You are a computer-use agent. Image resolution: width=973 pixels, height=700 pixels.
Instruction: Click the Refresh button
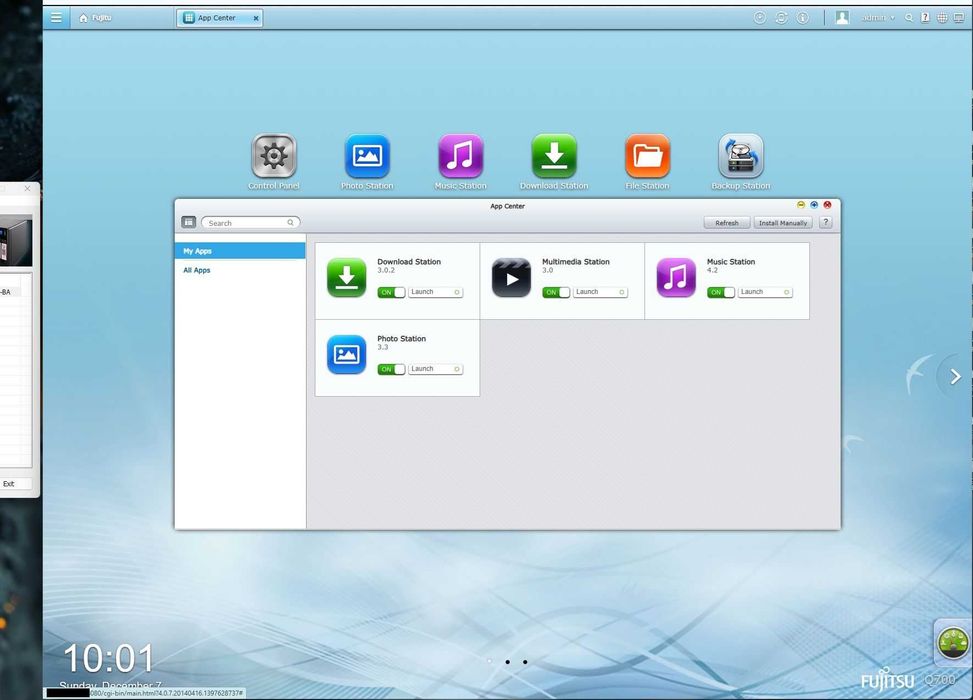pyautogui.click(x=727, y=223)
